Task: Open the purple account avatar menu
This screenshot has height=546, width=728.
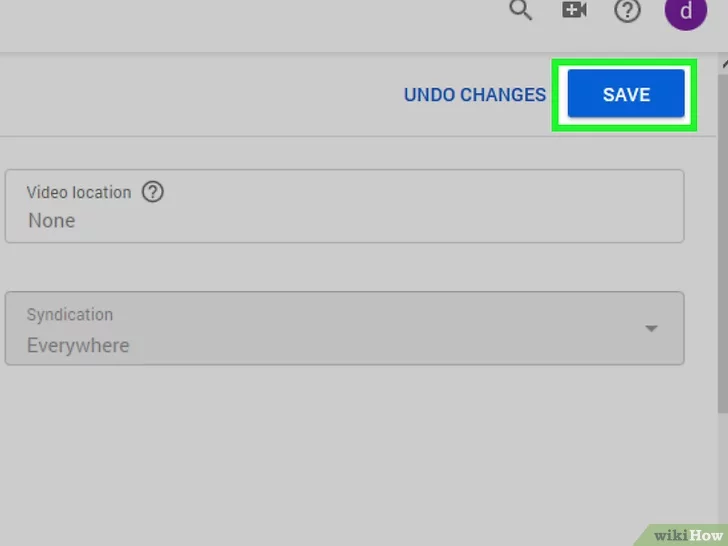Action: [x=683, y=12]
